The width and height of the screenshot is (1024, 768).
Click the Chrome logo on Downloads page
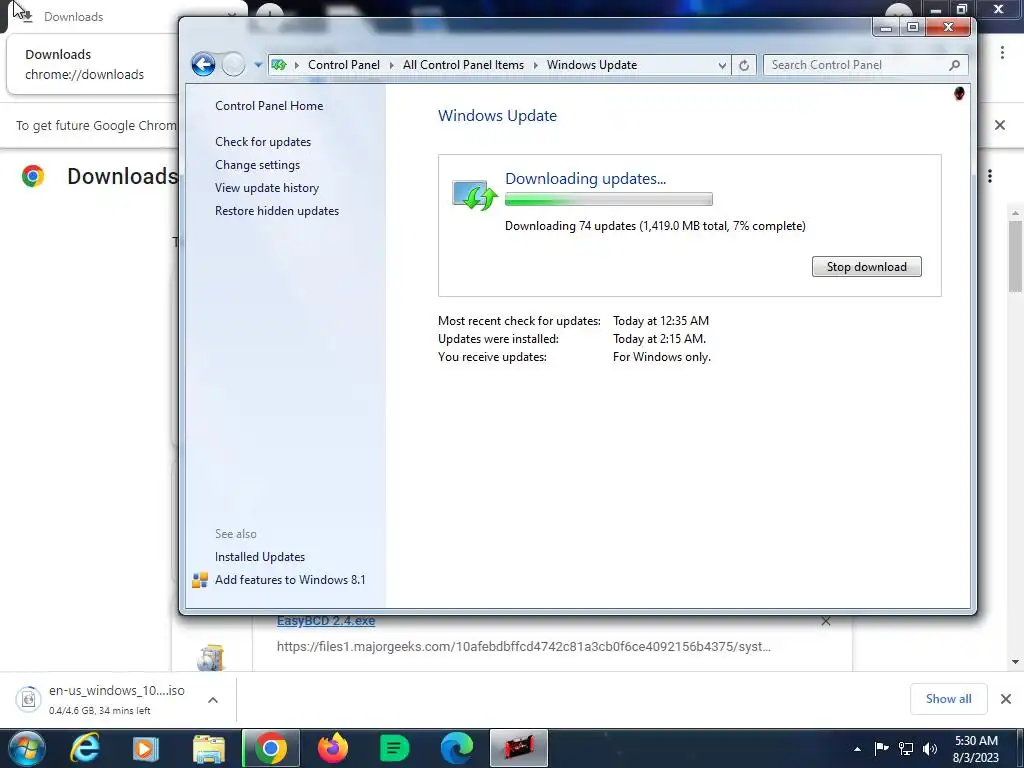[x=33, y=176]
